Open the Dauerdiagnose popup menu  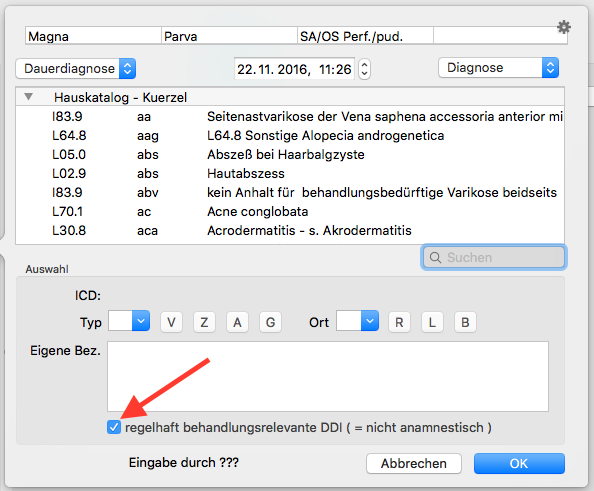tap(76, 69)
